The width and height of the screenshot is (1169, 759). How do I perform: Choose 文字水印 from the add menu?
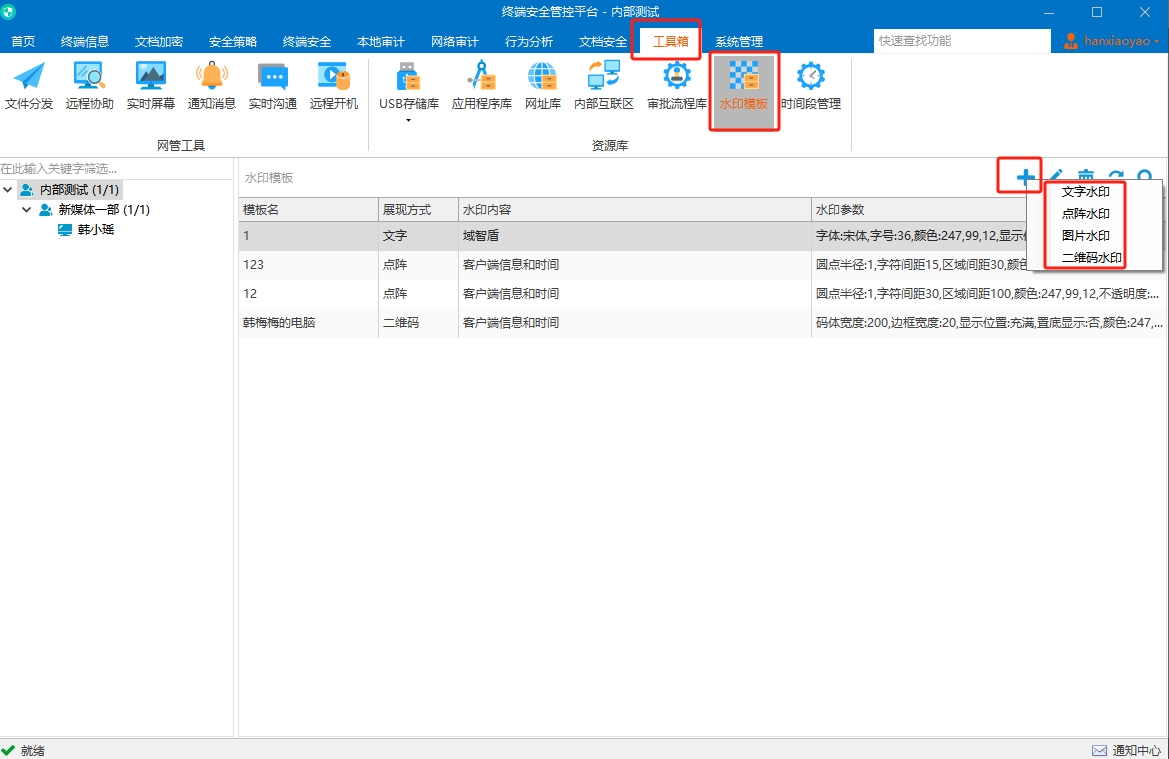point(1086,192)
